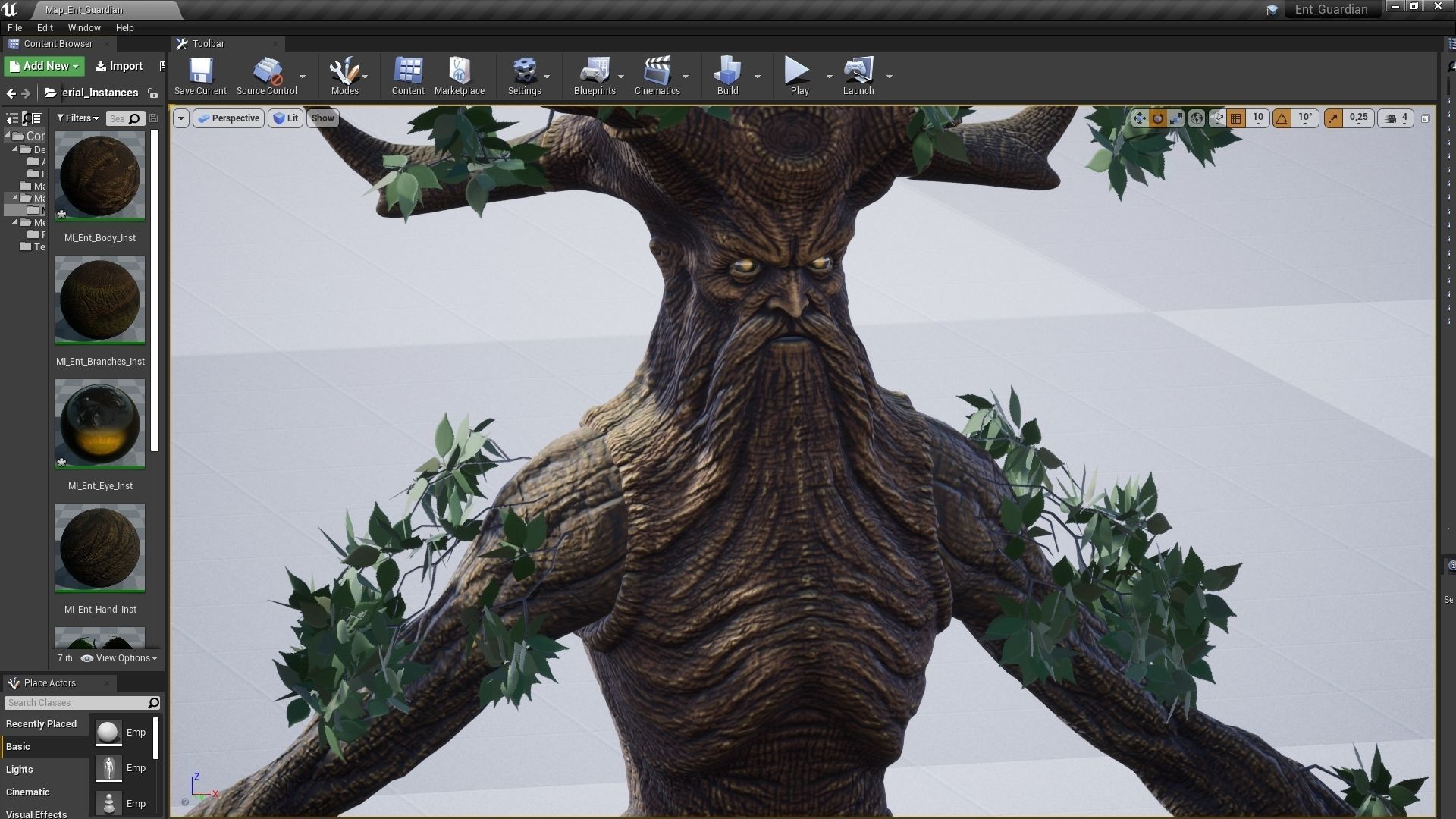Navigate forward in the Content Browser
Viewport: 1456px width, 819px height.
tap(26, 93)
